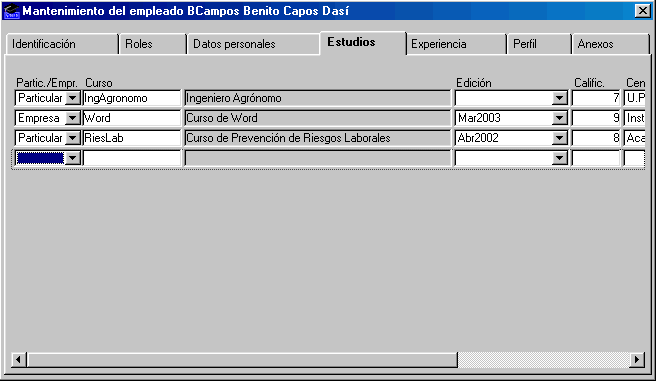656x381 pixels.
Task: Expand Particular dropdown for IngAgronomo row
Action: click(x=73, y=98)
